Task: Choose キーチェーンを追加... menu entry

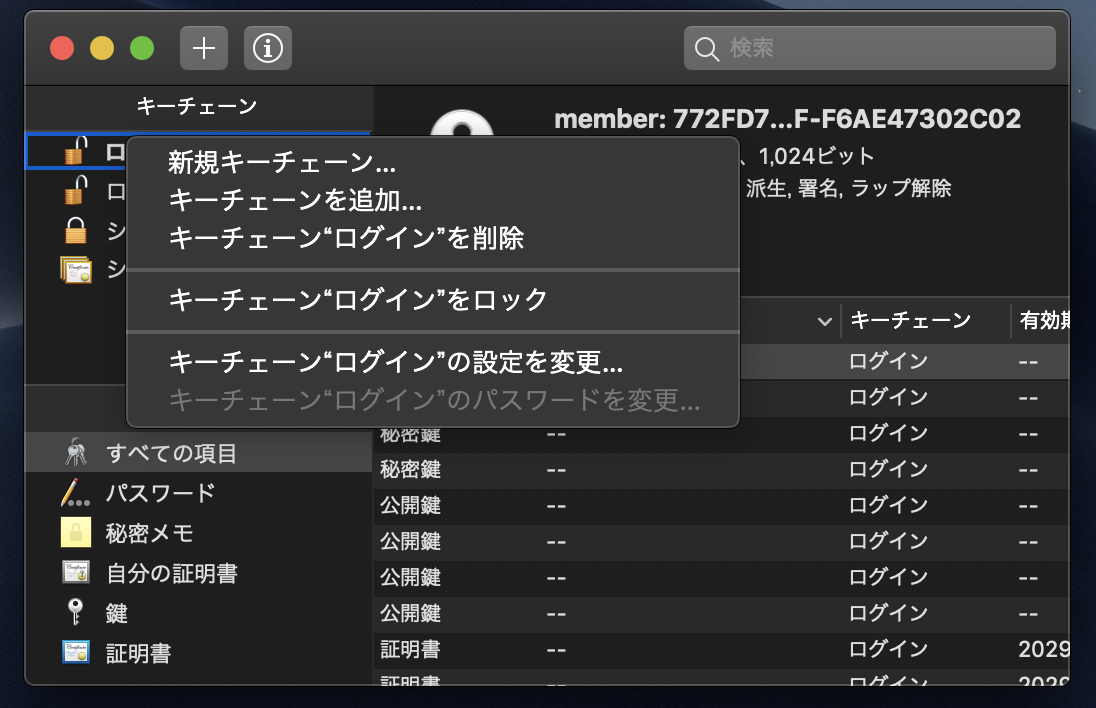Action: click(433, 201)
